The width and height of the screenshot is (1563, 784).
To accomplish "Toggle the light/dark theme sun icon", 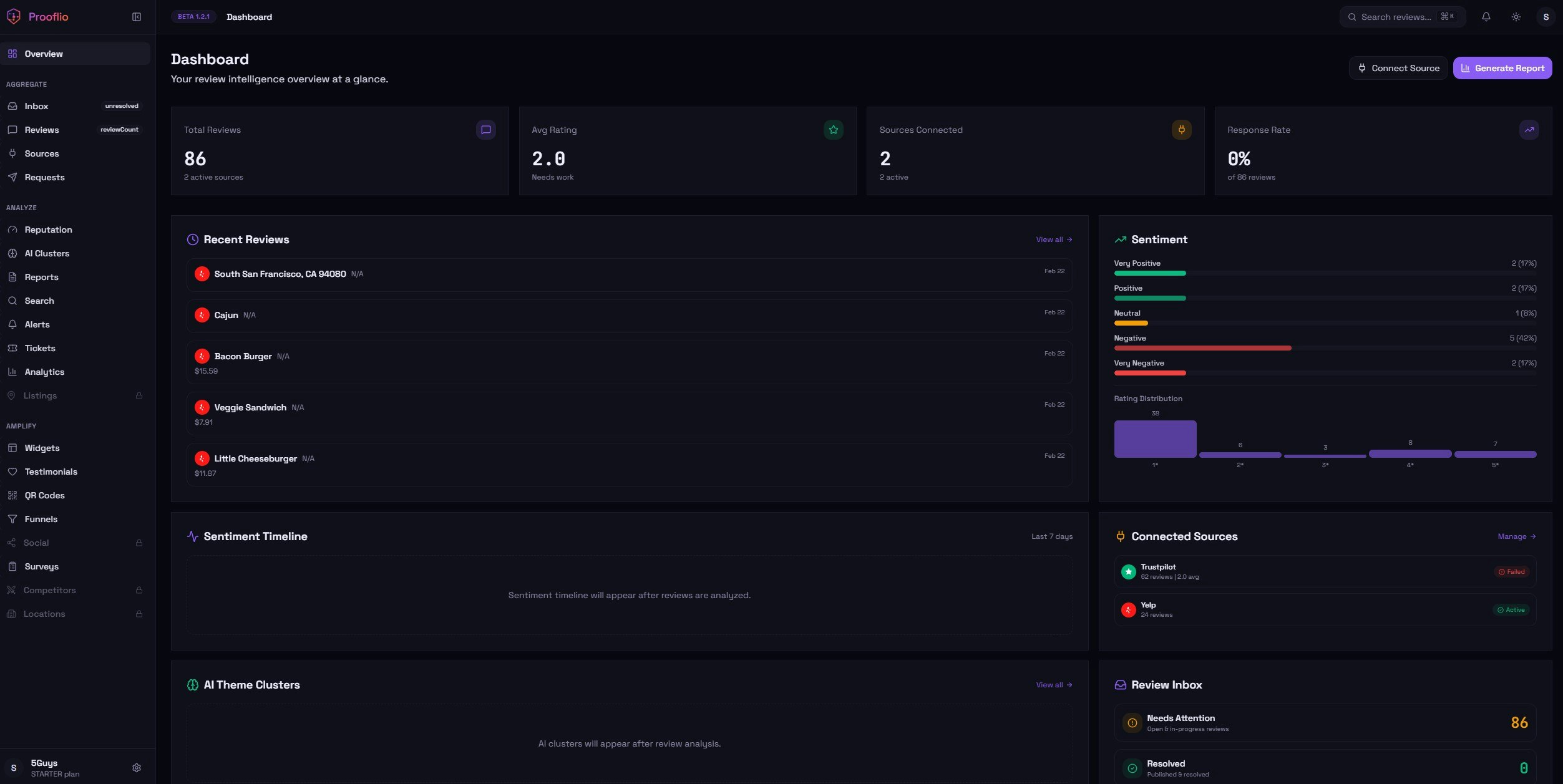I will [1516, 17].
